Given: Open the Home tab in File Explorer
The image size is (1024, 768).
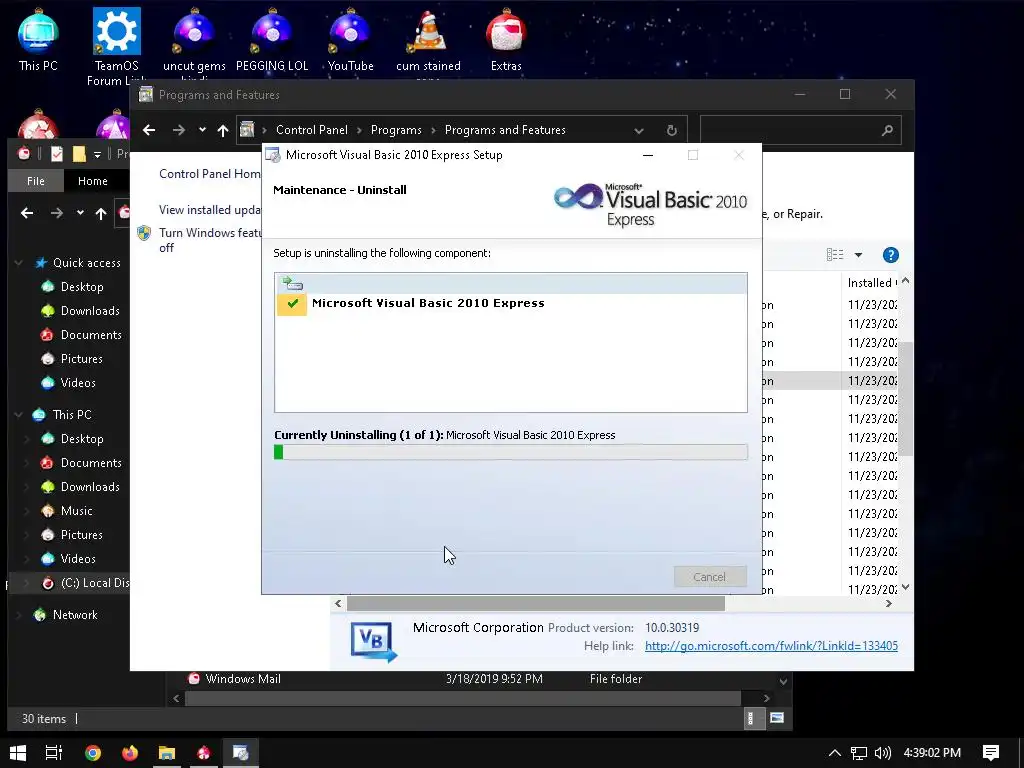Looking at the screenshot, I should (x=93, y=181).
